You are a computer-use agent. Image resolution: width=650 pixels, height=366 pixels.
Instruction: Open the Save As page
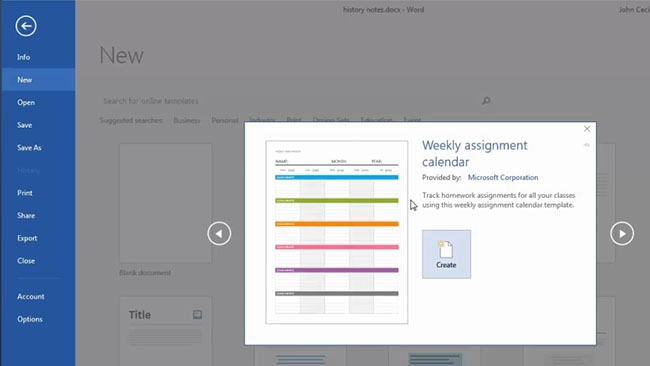point(29,148)
